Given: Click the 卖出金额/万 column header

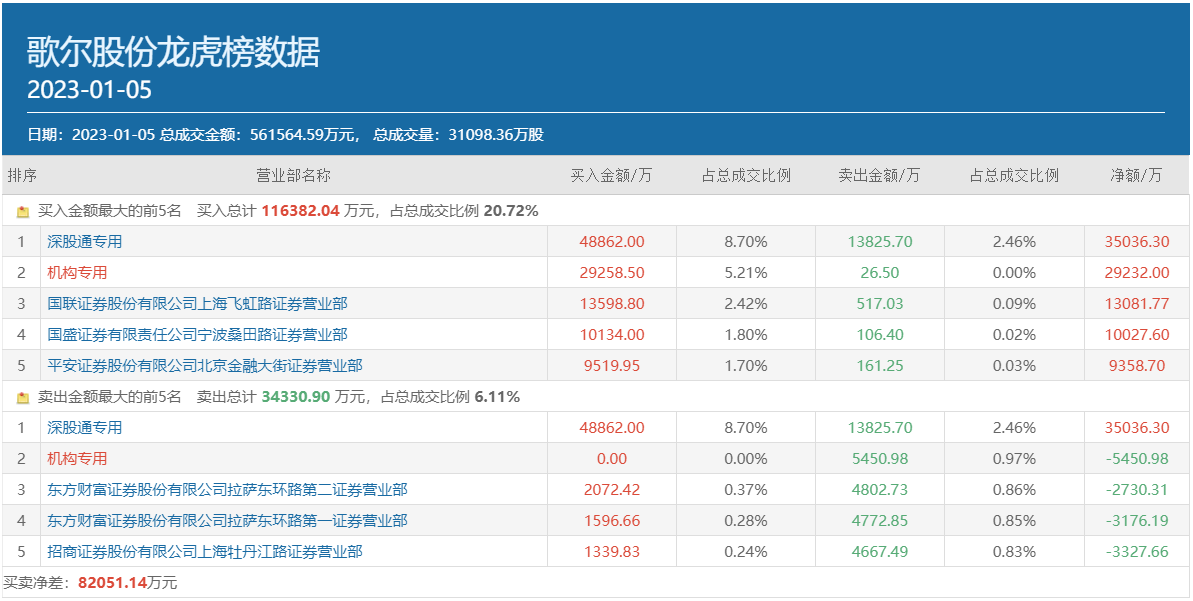Looking at the screenshot, I should tap(879, 176).
